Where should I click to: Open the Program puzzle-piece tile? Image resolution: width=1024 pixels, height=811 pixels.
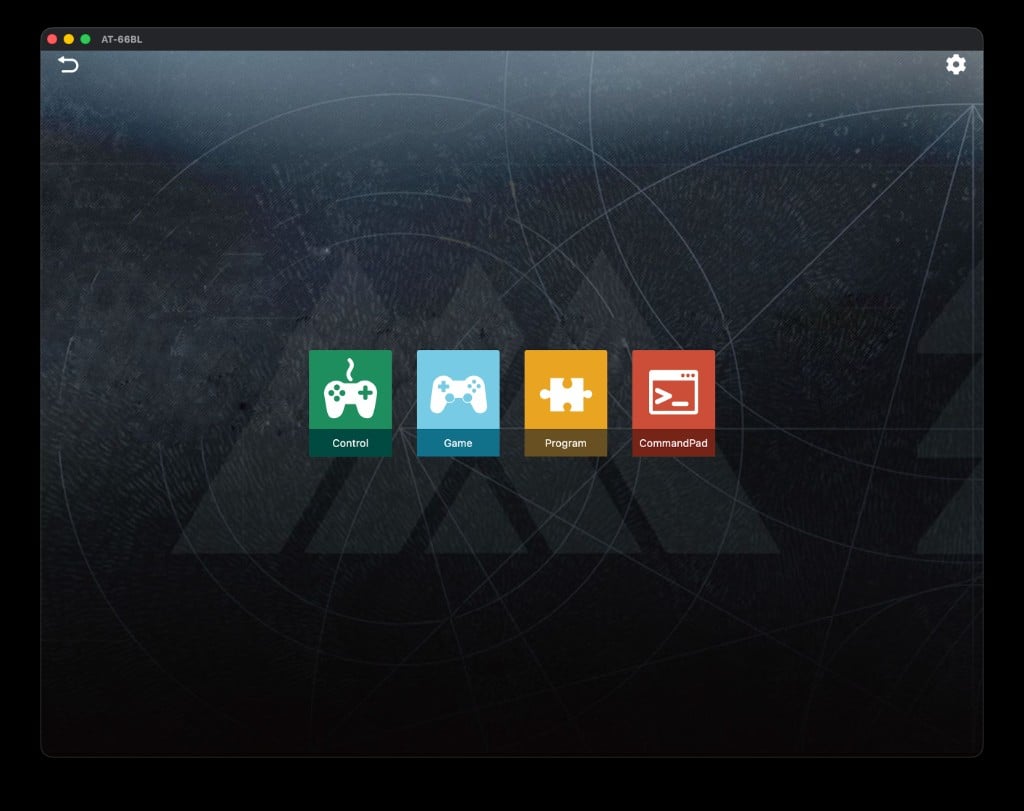coord(566,403)
